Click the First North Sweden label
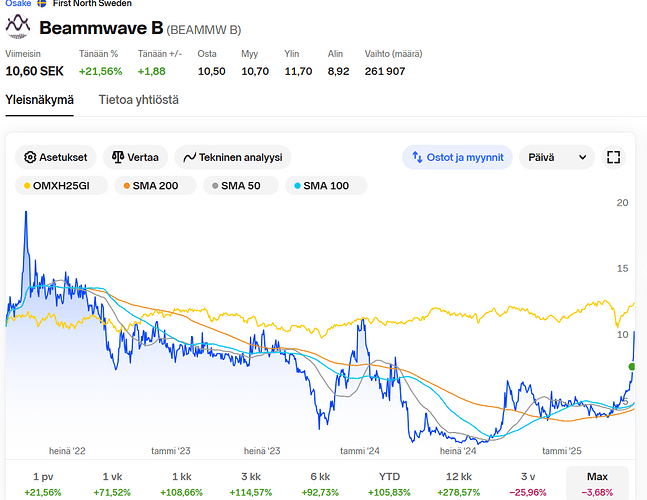 pos(92,3)
